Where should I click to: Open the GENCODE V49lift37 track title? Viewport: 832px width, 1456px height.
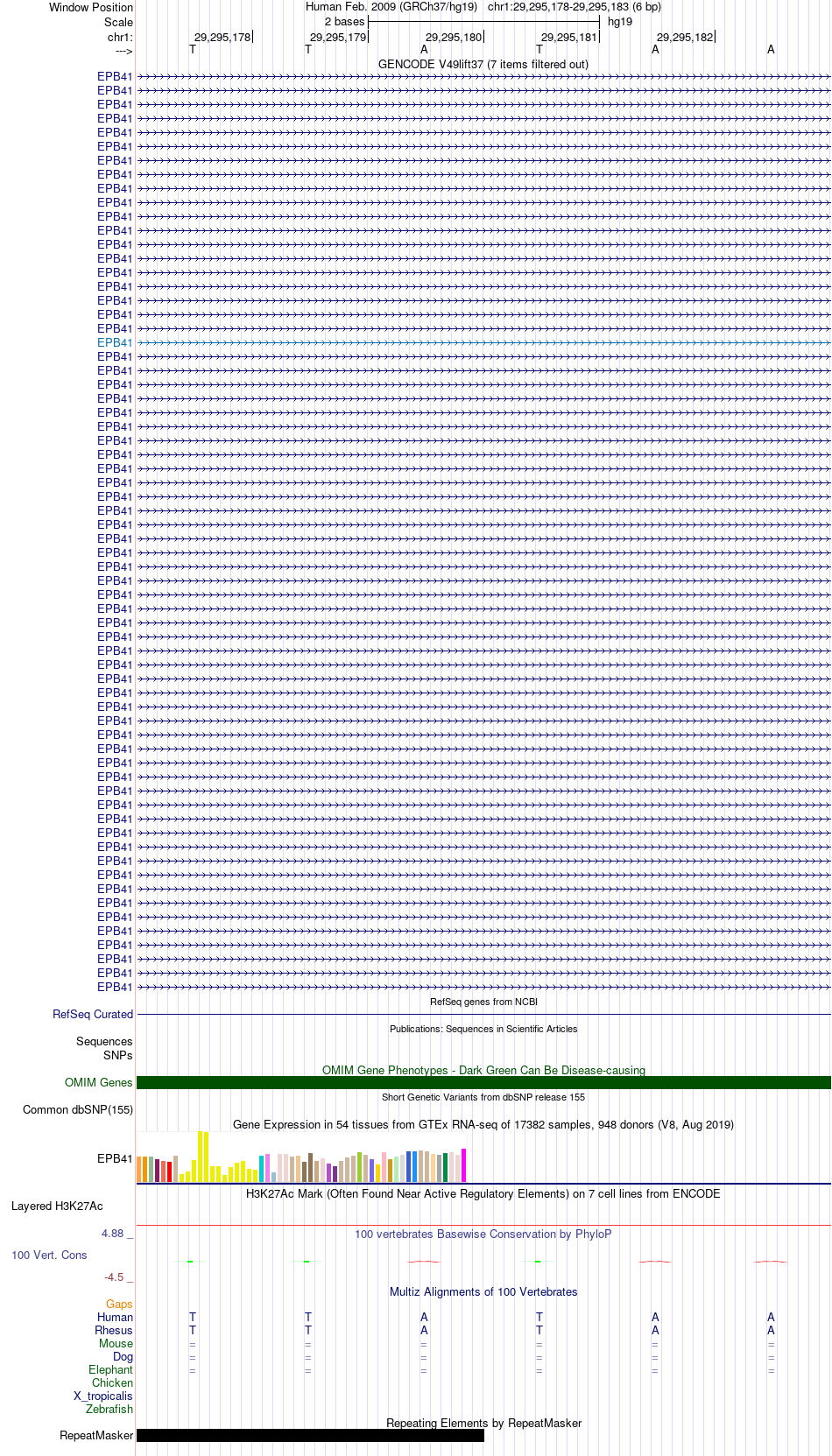(x=483, y=65)
